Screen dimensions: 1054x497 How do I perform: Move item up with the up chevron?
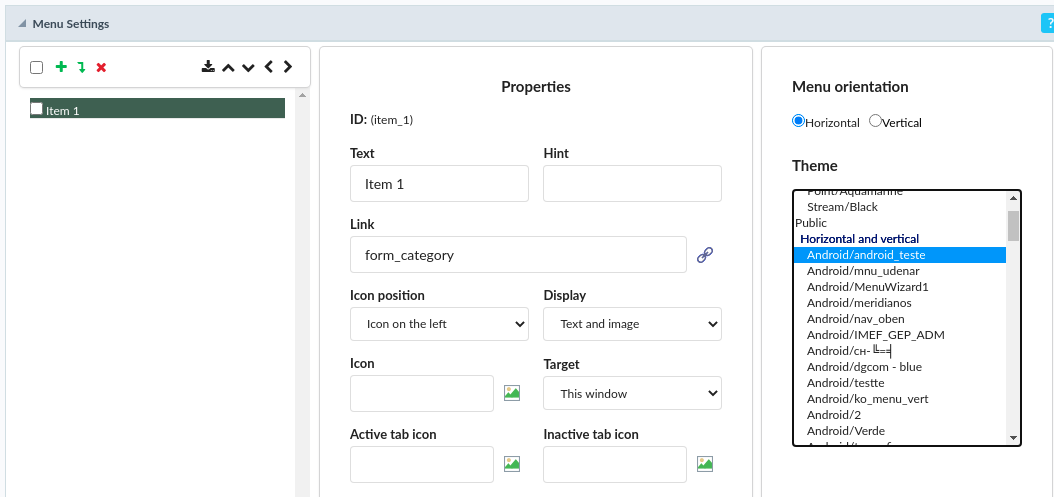click(228, 67)
